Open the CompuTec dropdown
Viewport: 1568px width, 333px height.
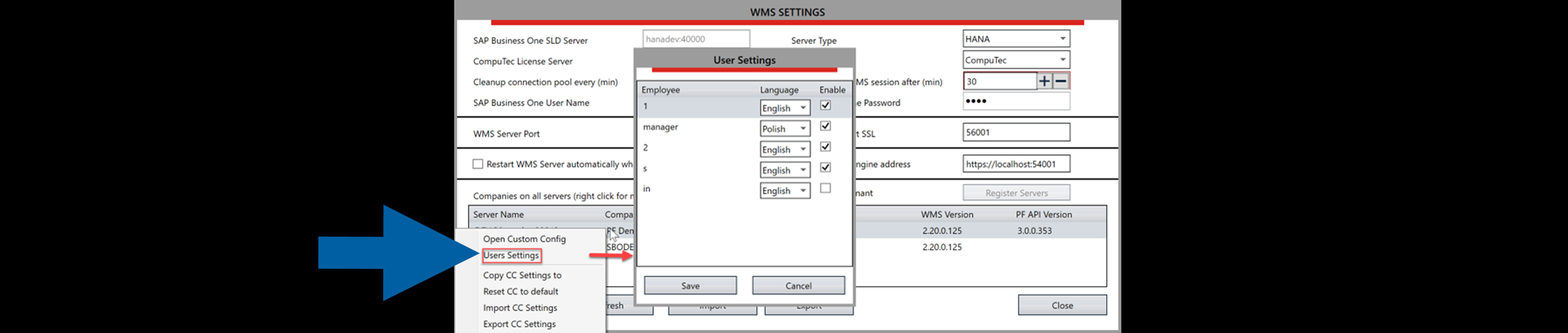(1016, 60)
